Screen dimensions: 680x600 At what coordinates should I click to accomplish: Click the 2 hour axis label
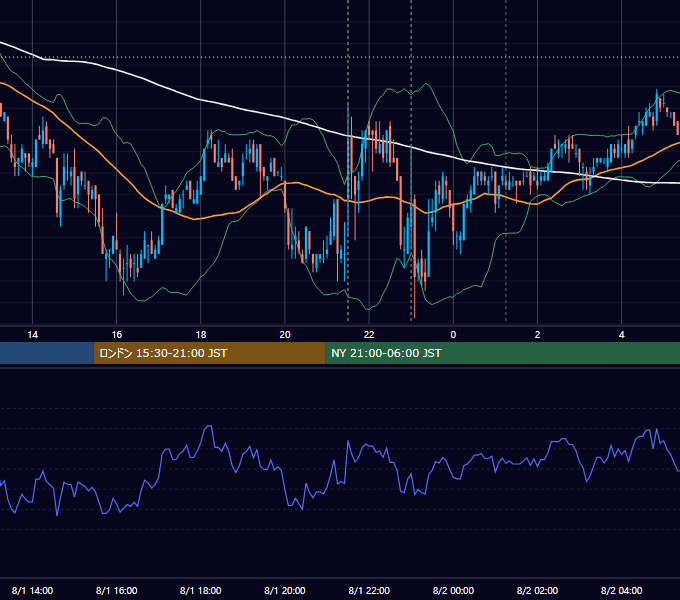pyautogui.click(x=537, y=335)
